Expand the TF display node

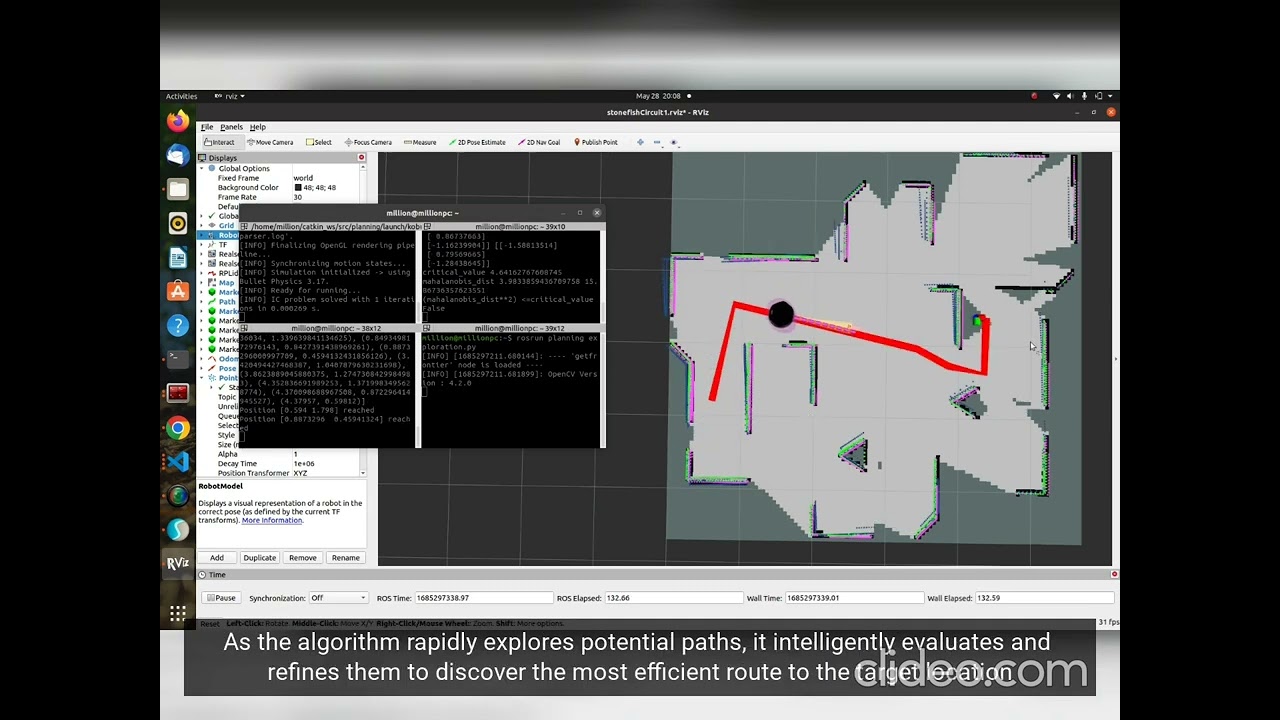[201, 244]
